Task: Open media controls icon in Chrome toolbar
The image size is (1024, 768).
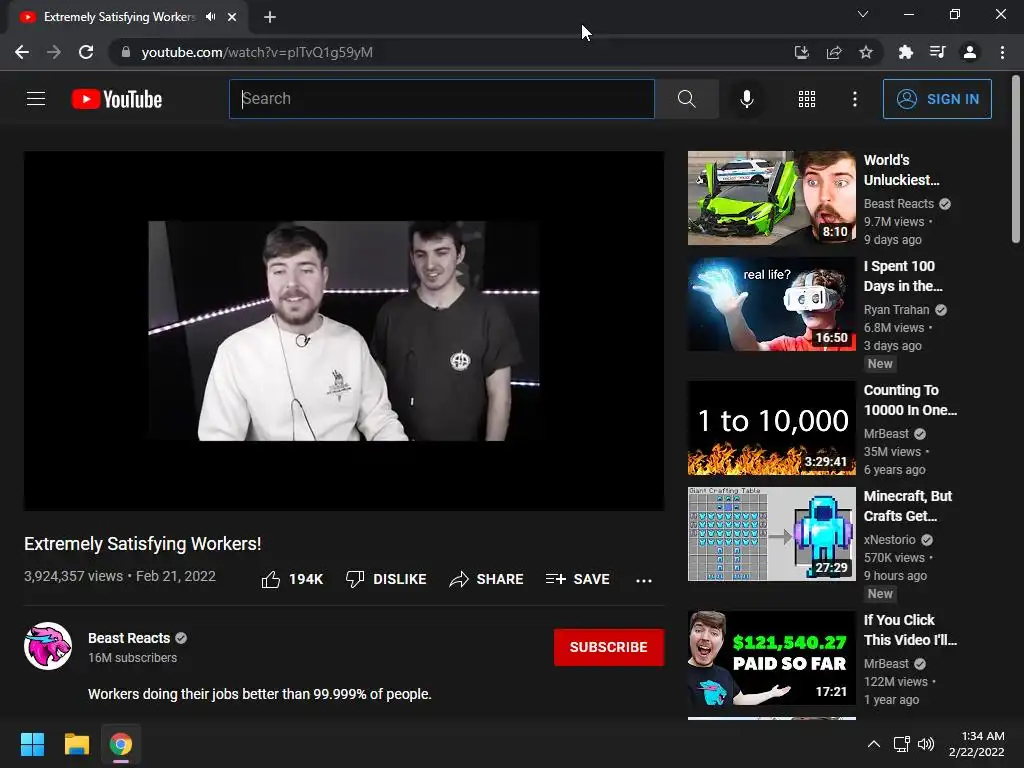Action: pos(938,52)
